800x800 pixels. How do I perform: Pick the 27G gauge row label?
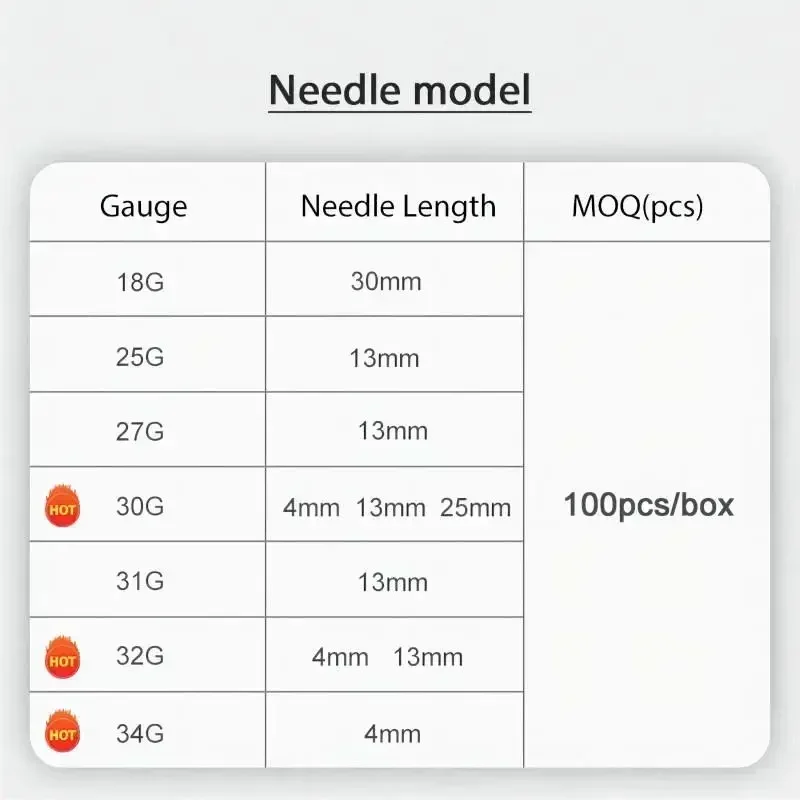[140, 431]
